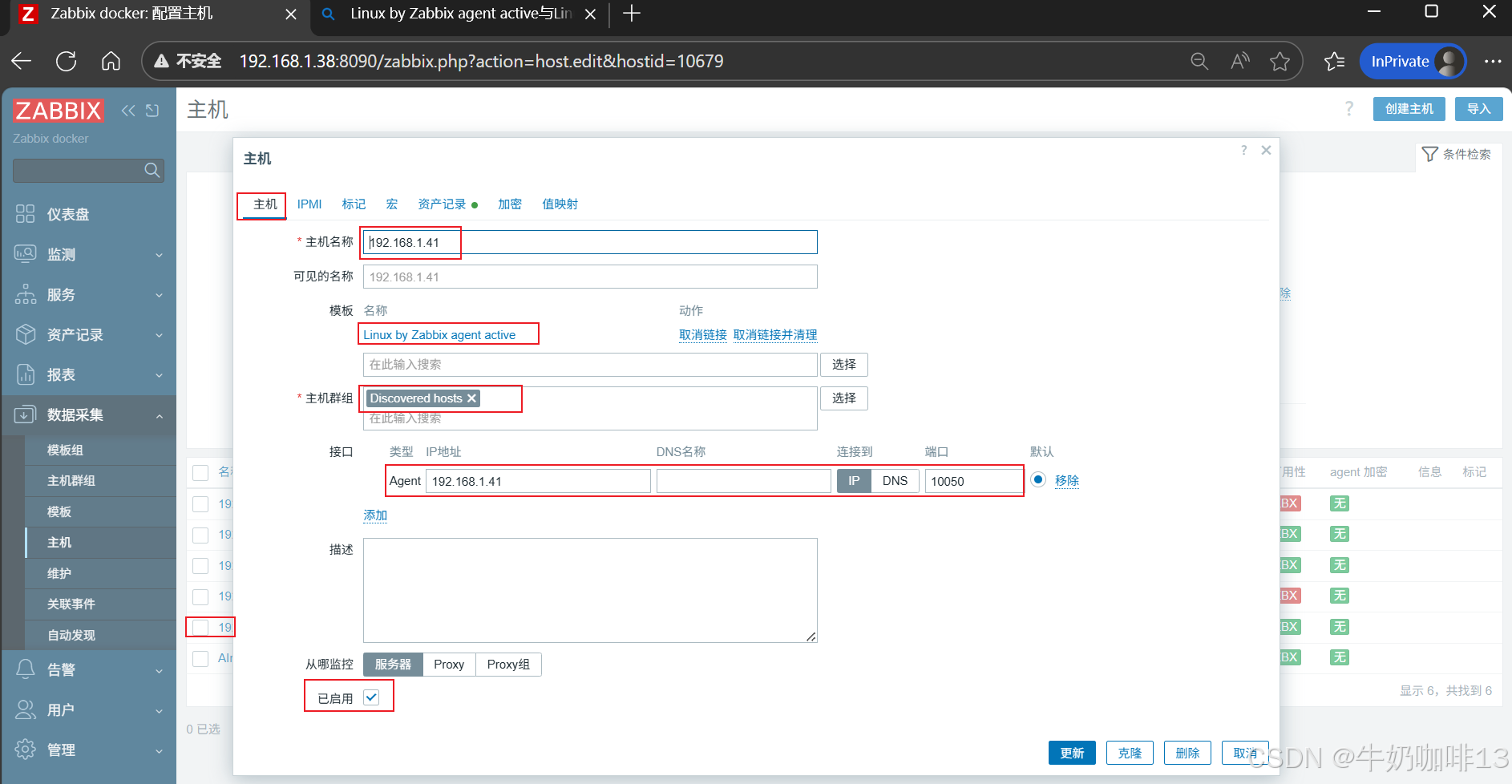Toggle the 已启用 enabled checkbox
The image size is (1512, 784).
(371, 697)
